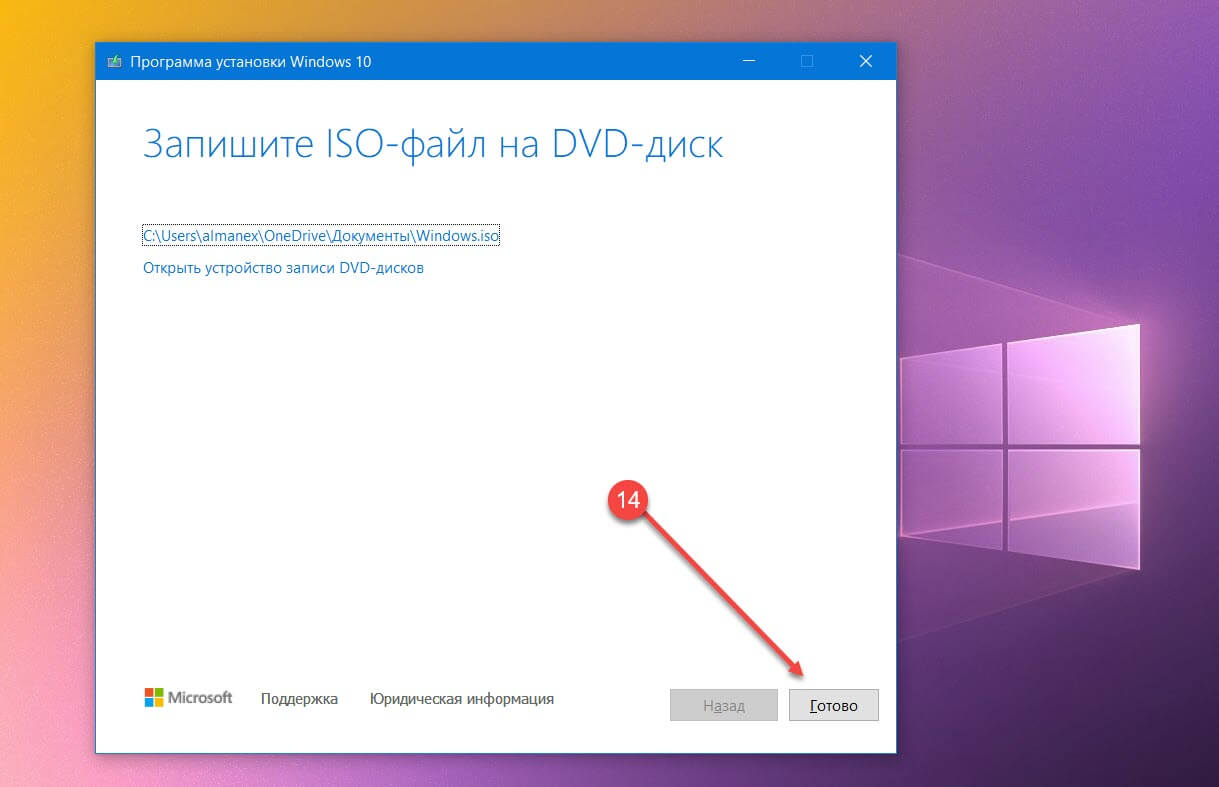Open the Поддержка link

[x=299, y=699]
